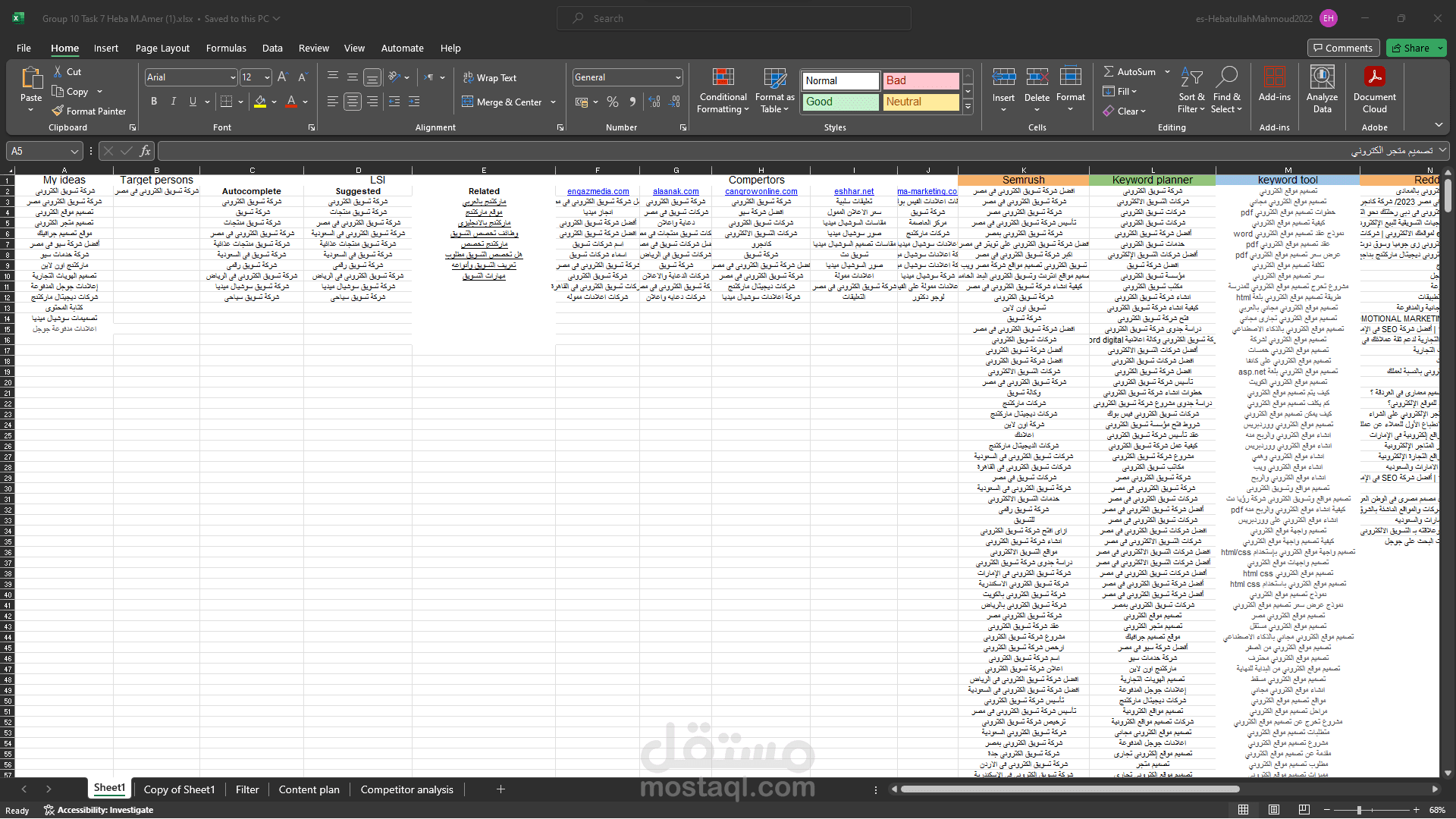Viewport: 1456px width, 819px height.
Task: Open Find & Select magnifier tool
Action: tap(1226, 91)
